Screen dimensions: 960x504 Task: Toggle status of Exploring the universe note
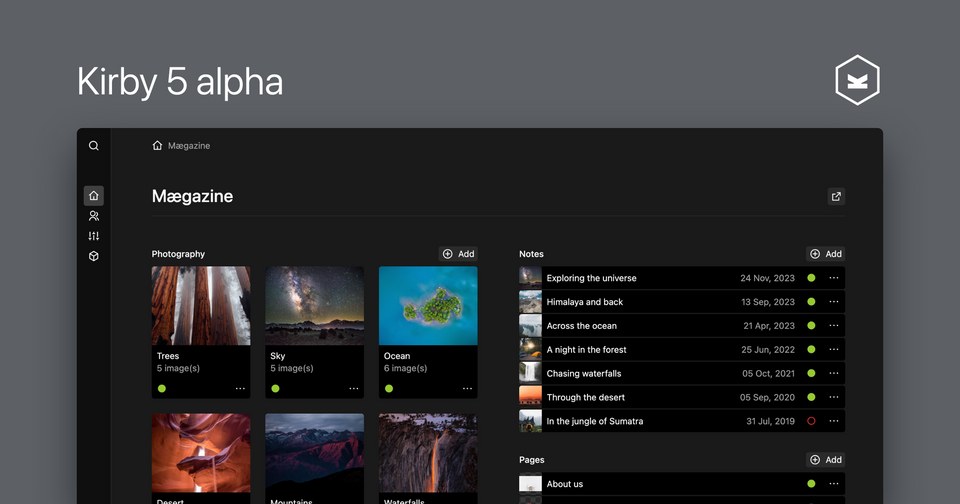point(811,278)
